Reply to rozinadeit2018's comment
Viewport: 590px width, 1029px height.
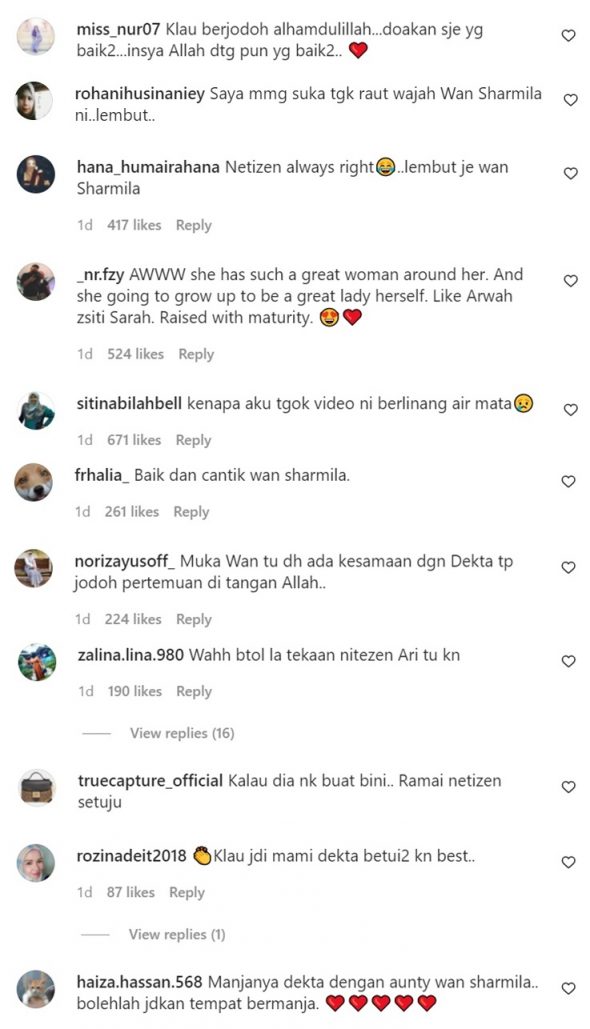tap(187, 892)
